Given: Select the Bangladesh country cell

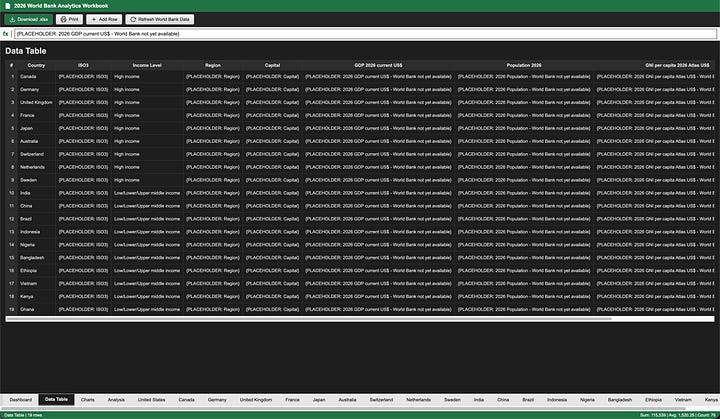Looking at the screenshot, I should [x=37, y=257].
